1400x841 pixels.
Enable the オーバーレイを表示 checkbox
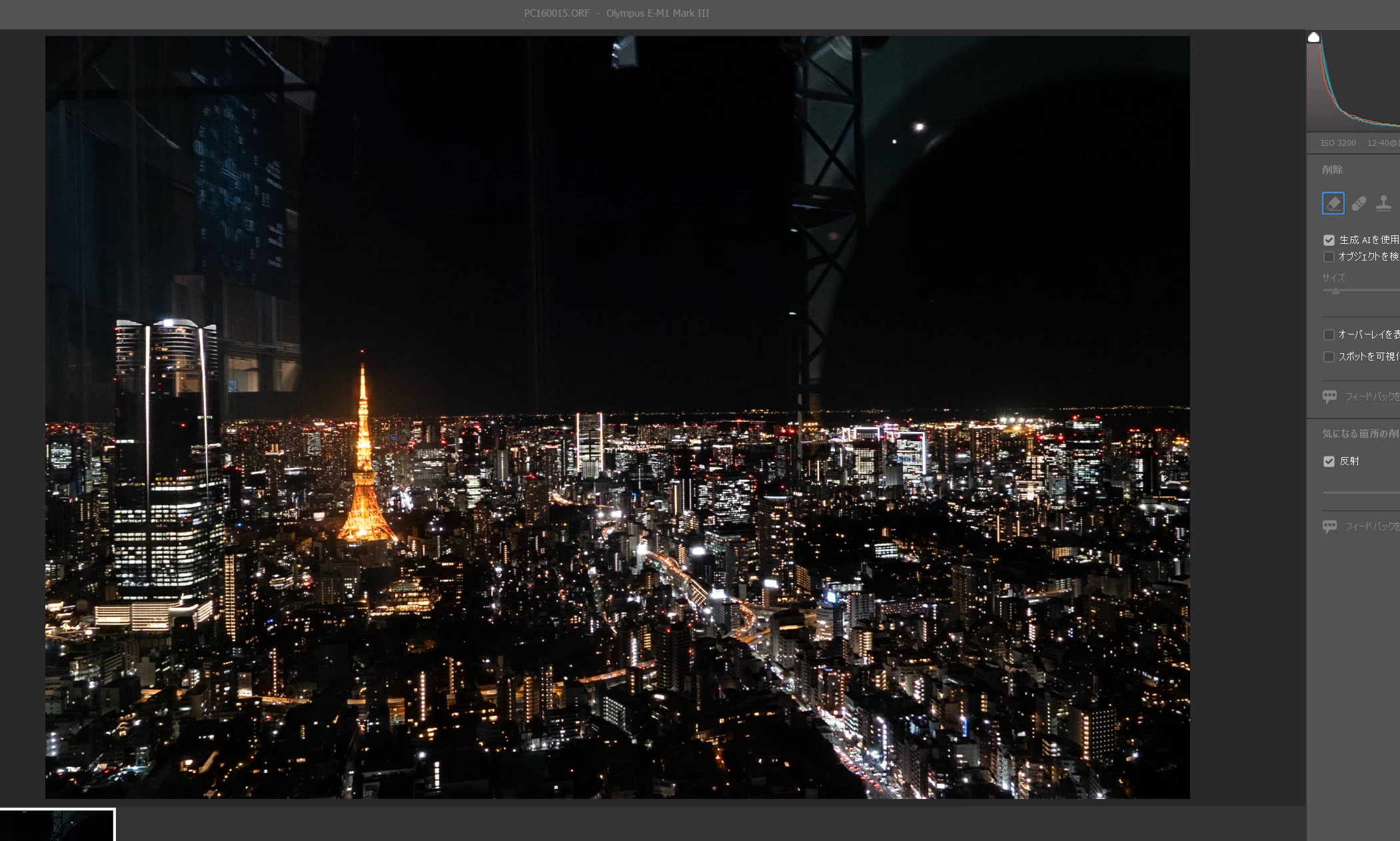1329,335
